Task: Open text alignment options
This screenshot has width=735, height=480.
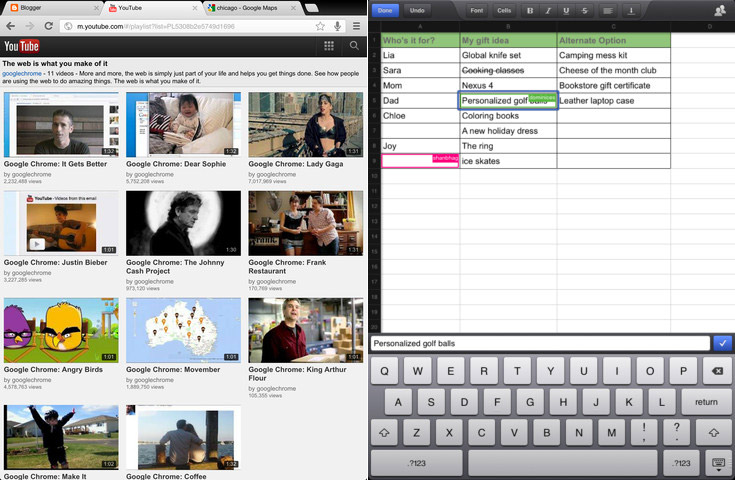Action: (x=608, y=10)
